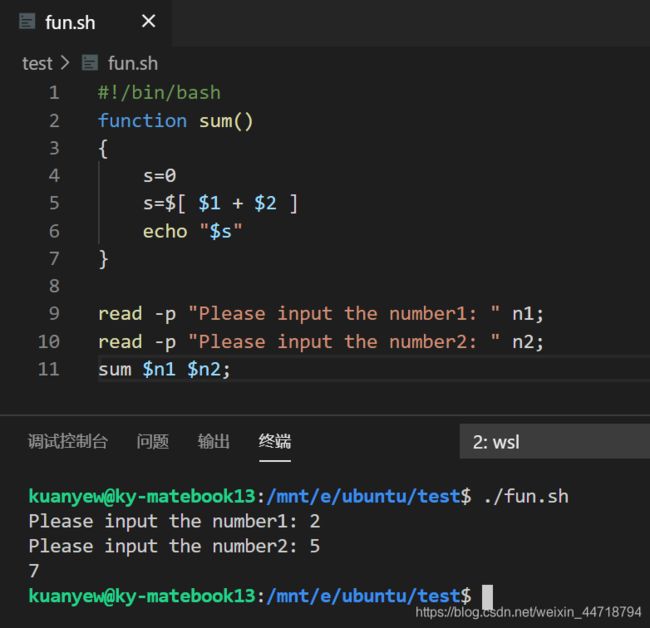Image resolution: width=650 pixels, height=628 pixels.
Task: Click the terminal line 'Please input the number1: 2'
Action: point(174,521)
